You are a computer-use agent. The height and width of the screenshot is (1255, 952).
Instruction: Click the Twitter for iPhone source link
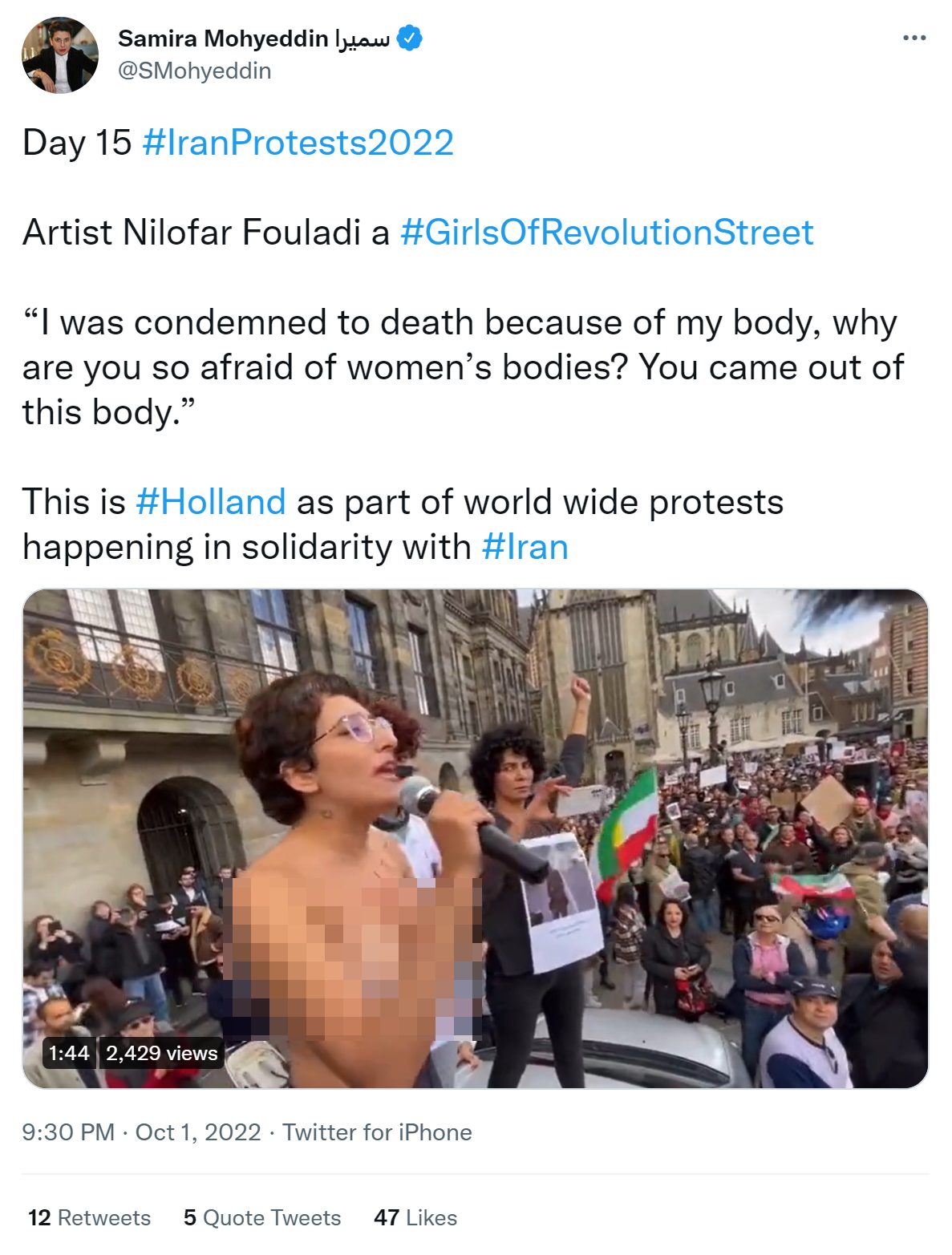point(377,1132)
